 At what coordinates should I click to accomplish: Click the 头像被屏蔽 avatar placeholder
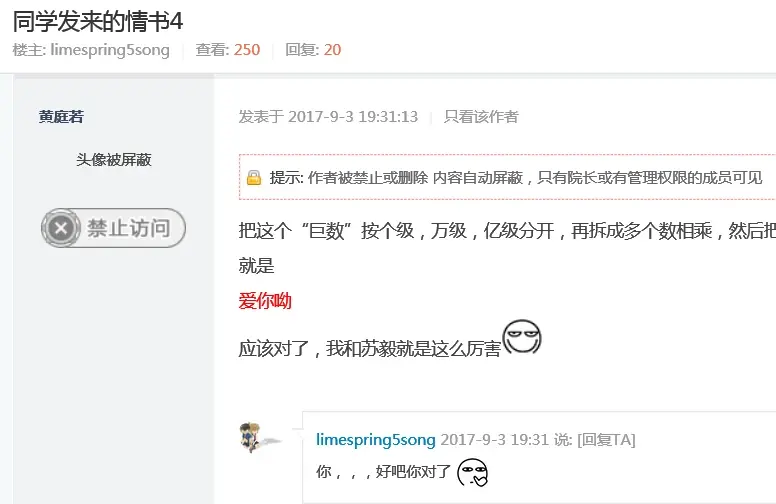click(114, 160)
